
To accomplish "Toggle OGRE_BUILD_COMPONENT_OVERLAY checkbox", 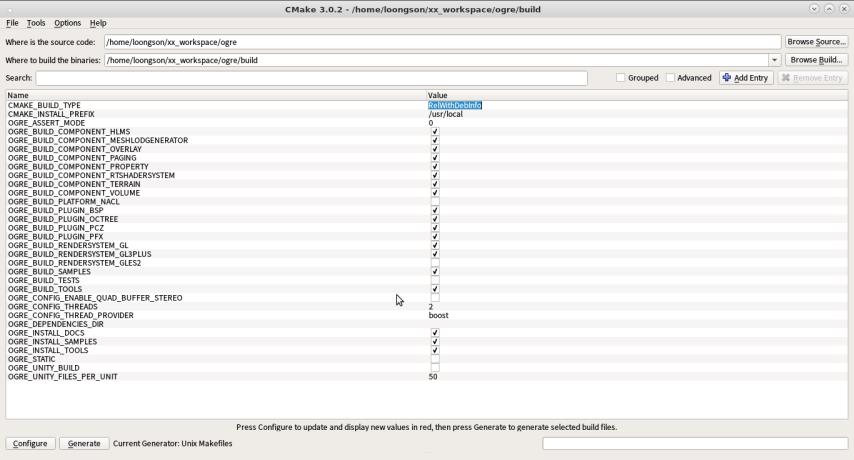I will click(x=435, y=149).
